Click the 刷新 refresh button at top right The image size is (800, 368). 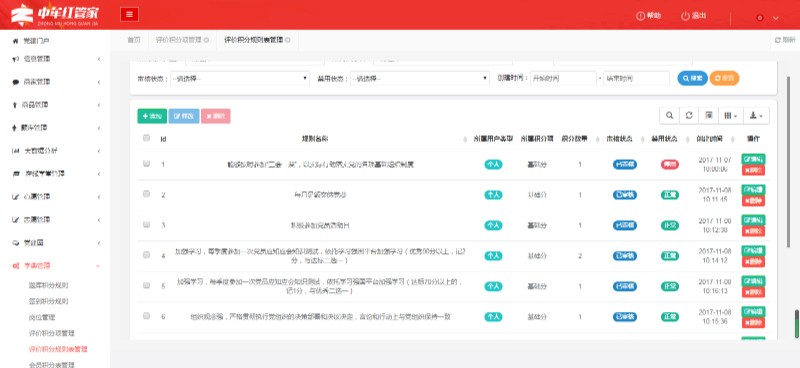[785, 40]
